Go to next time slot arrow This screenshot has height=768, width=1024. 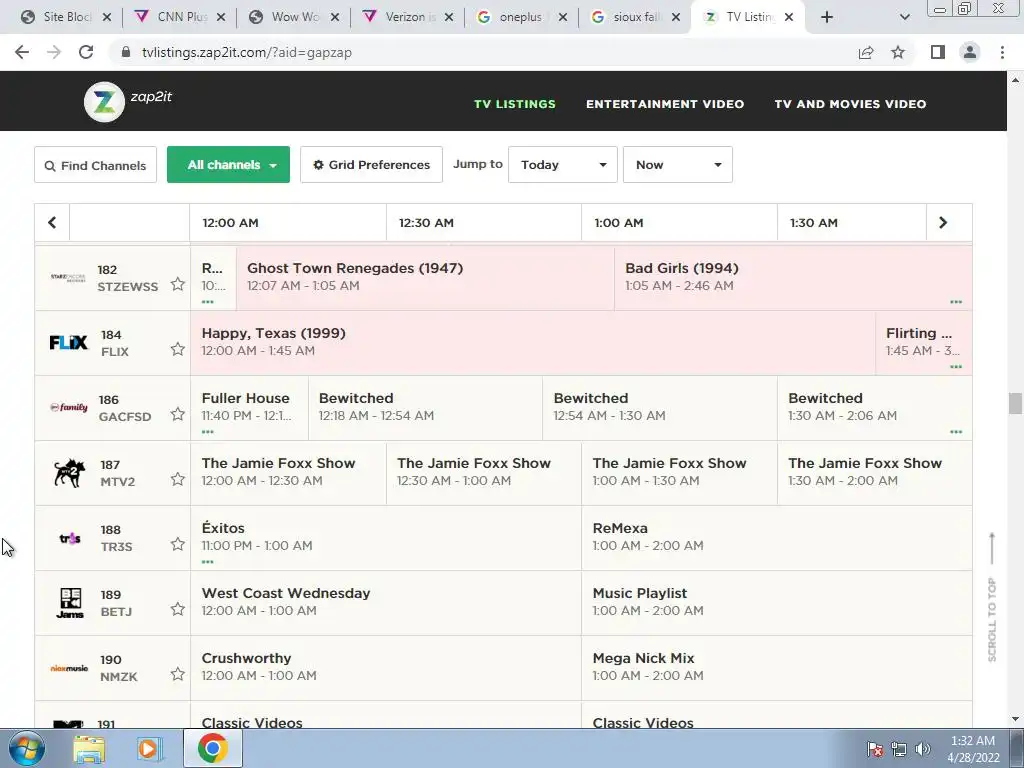pos(942,223)
